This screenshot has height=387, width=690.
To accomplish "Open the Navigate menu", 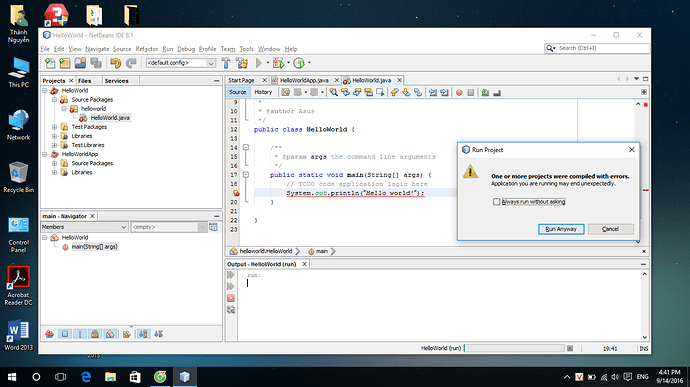I will tap(97, 49).
